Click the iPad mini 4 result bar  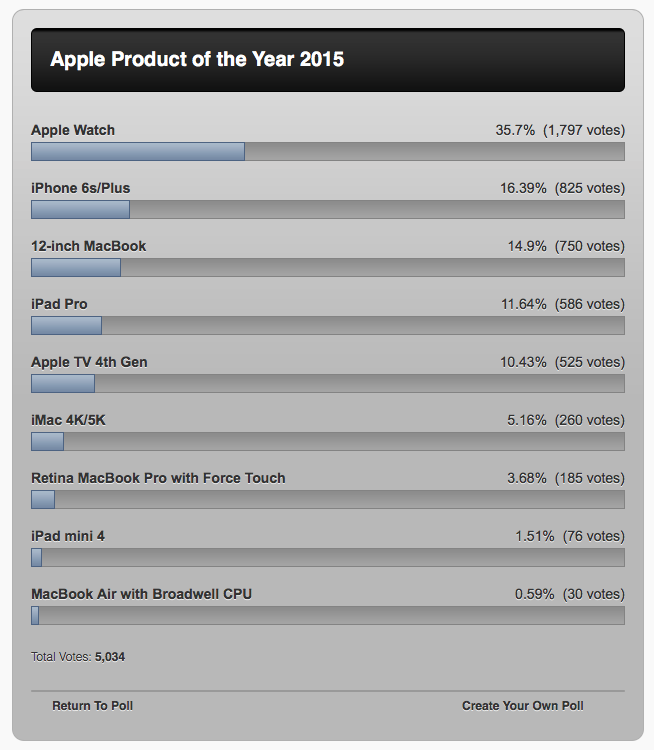(328, 557)
